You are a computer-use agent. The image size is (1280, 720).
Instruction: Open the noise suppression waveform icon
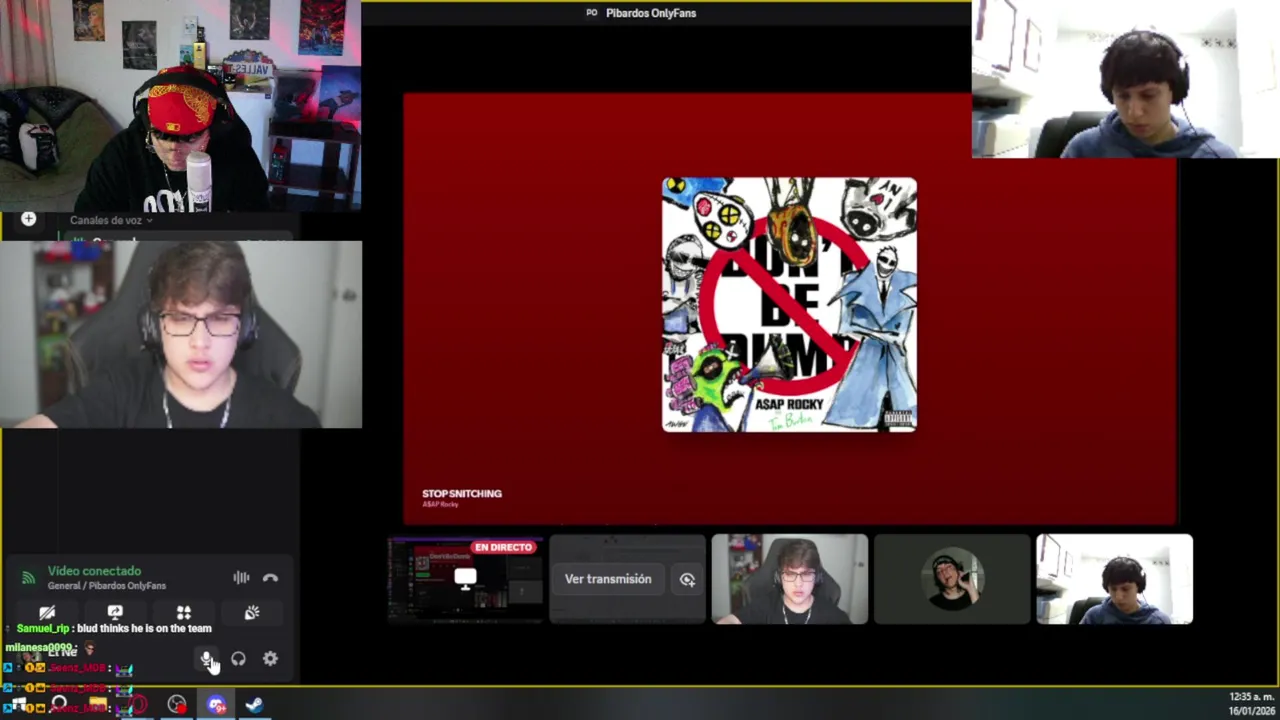click(x=241, y=578)
